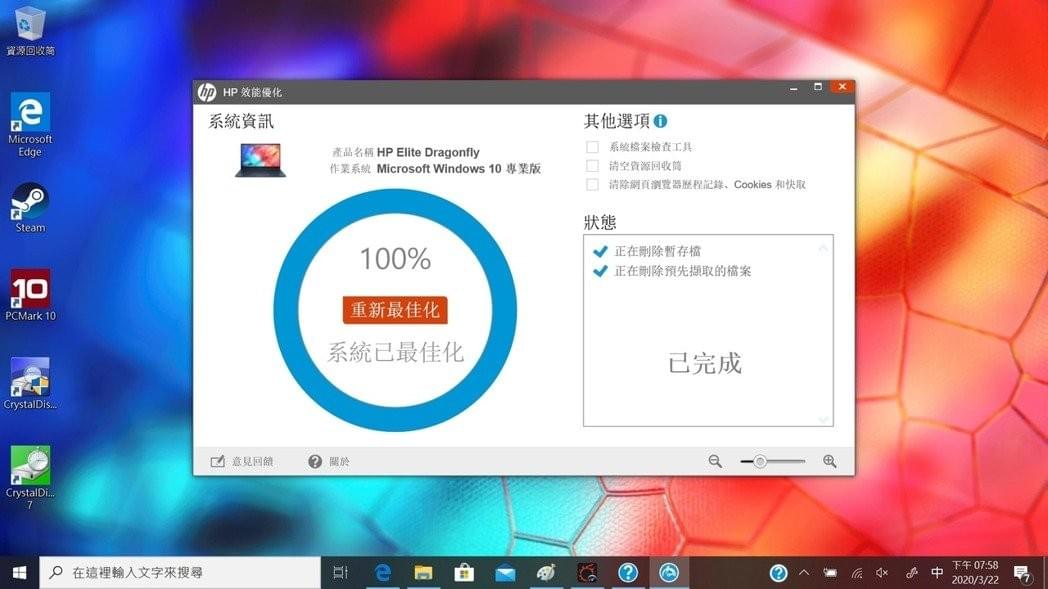Viewport: 1048px width, 589px height.
Task: Check the 清空資源回收筒 option
Action: pos(592,166)
